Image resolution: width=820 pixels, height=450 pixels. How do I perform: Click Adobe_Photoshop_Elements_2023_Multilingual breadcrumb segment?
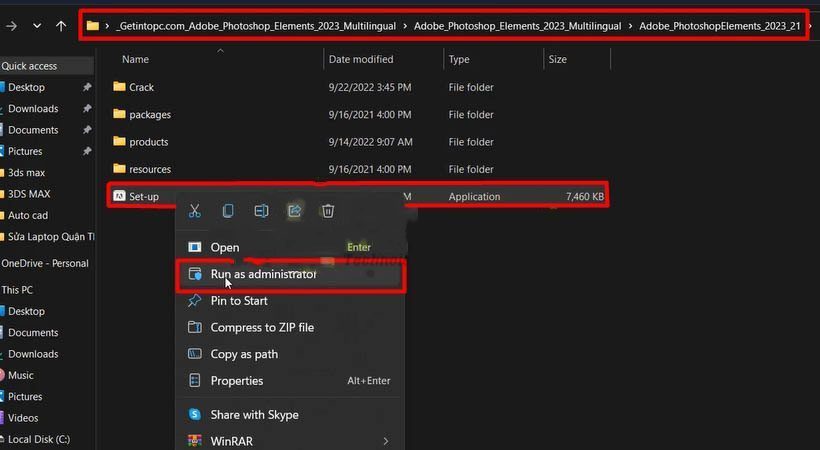coord(518,26)
